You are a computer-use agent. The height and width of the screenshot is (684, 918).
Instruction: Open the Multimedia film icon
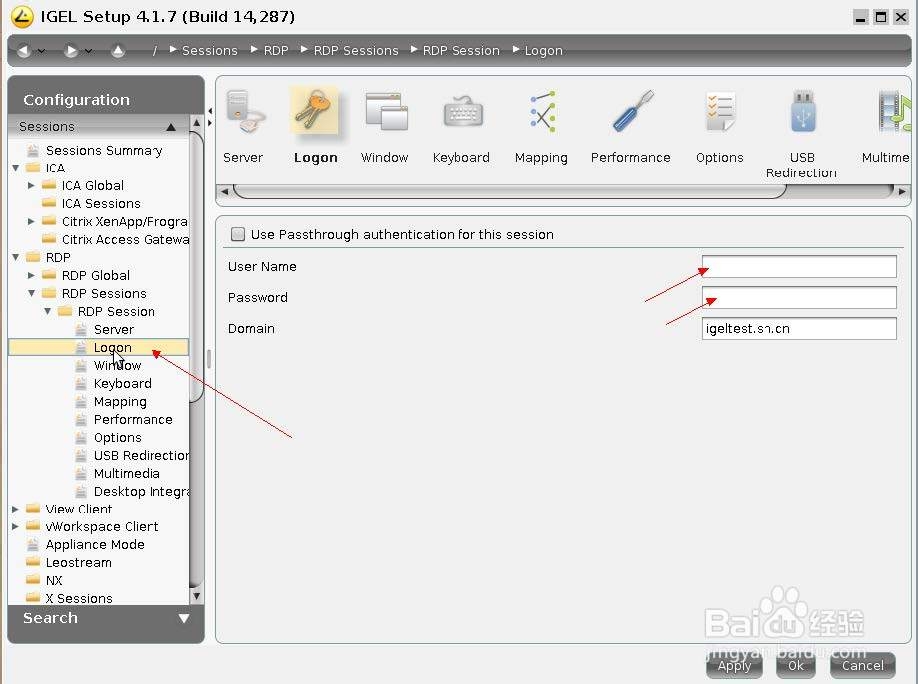[x=893, y=111]
